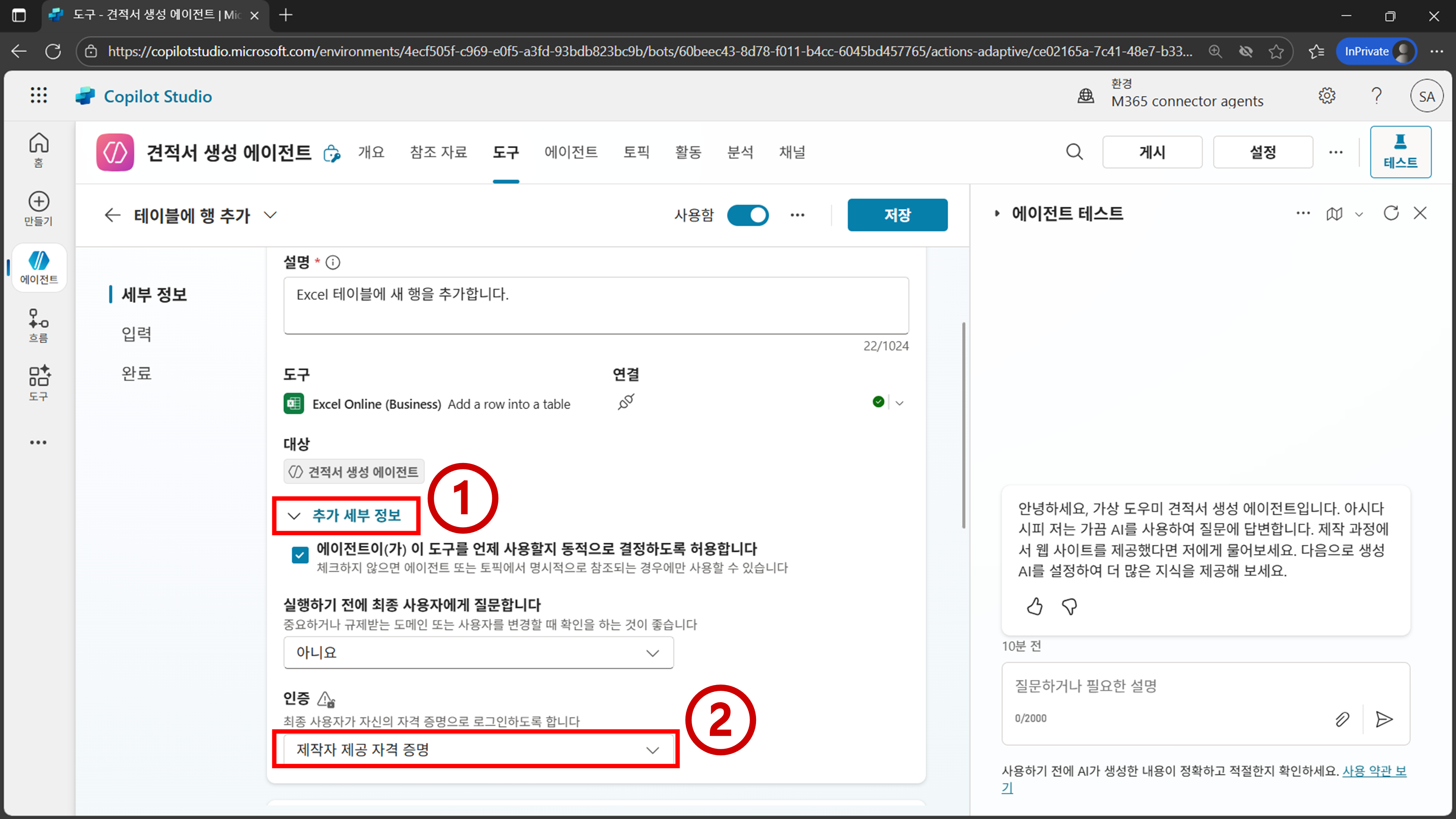Click the attach file paperclip icon
The height and width of the screenshot is (819, 1456).
tap(1342, 719)
